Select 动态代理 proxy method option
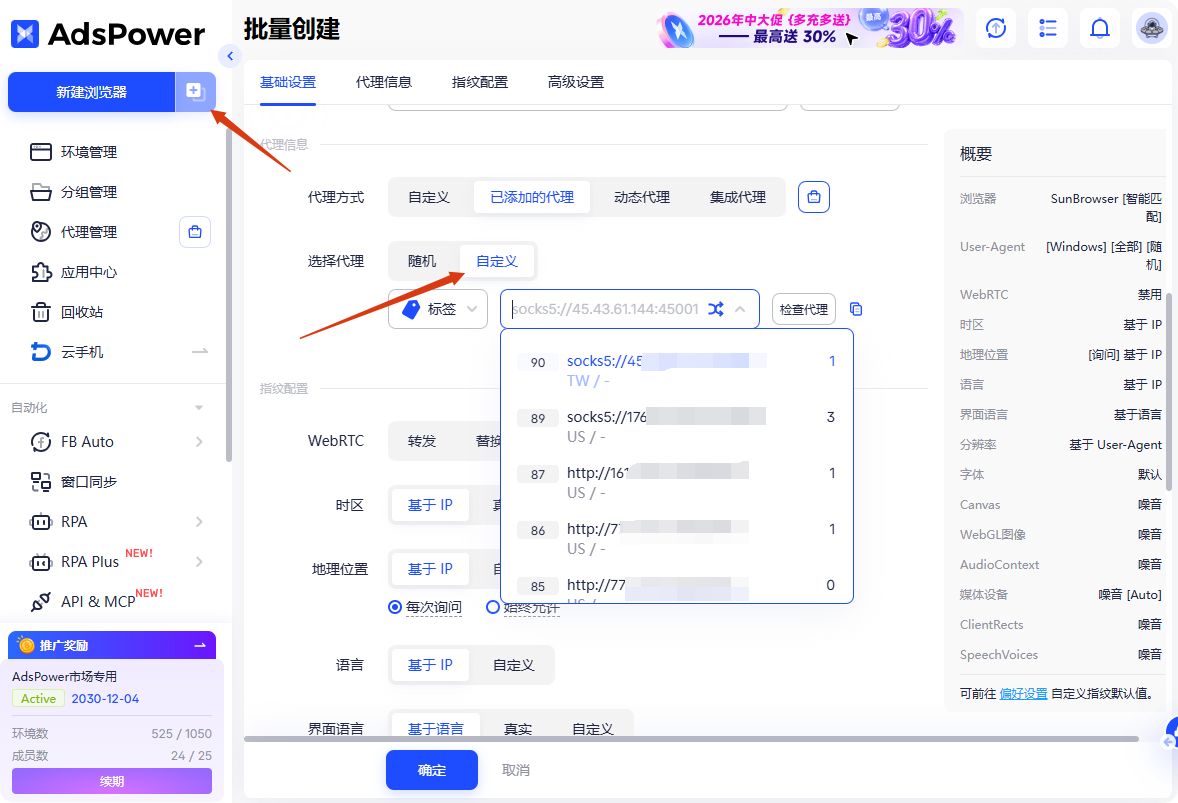This screenshot has width=1178, height=803. (642, 197)
